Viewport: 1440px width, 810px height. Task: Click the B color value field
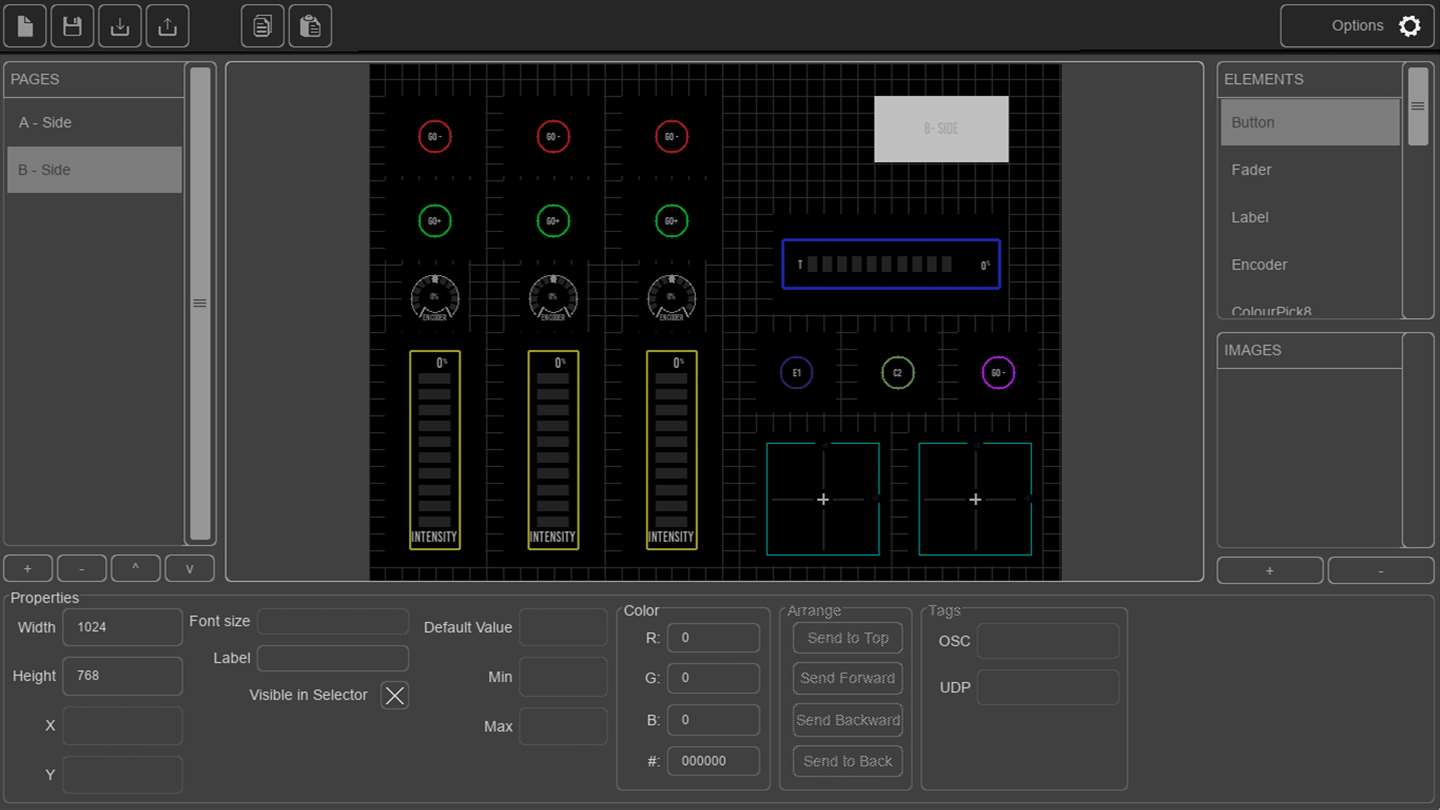pyautogui.click(x=714, y=720)
